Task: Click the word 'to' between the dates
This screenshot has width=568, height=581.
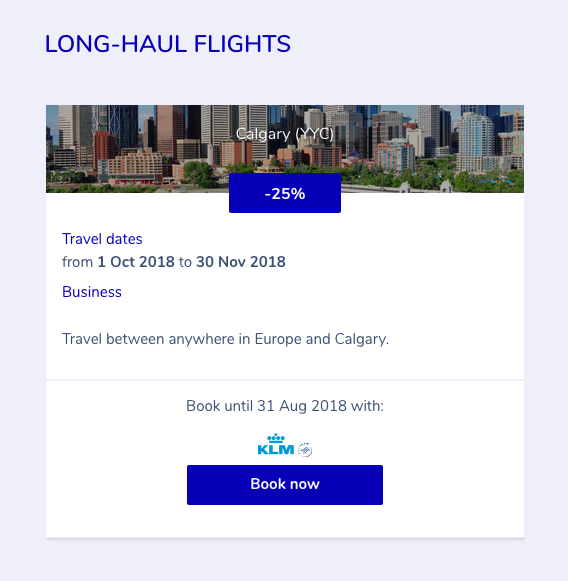Action: coord(185,262)
